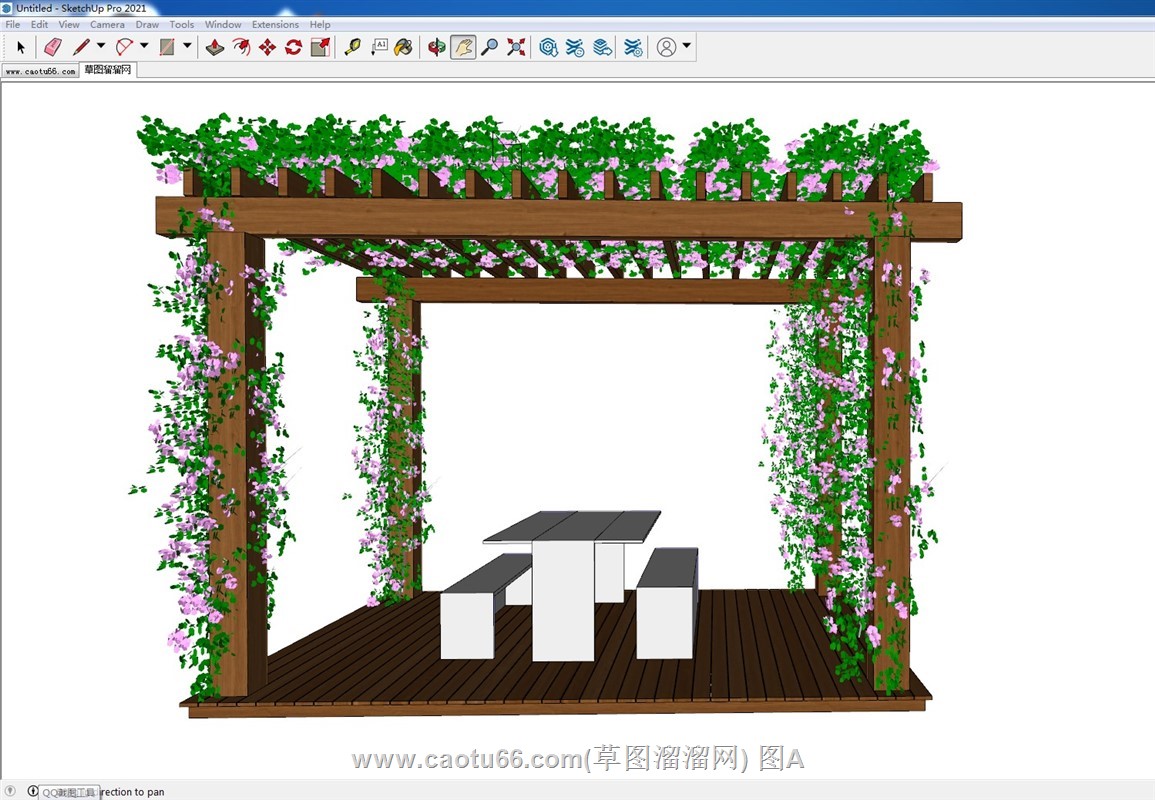
Task: Expand the account dropdown arrow
Action: (x=687, y=46)
